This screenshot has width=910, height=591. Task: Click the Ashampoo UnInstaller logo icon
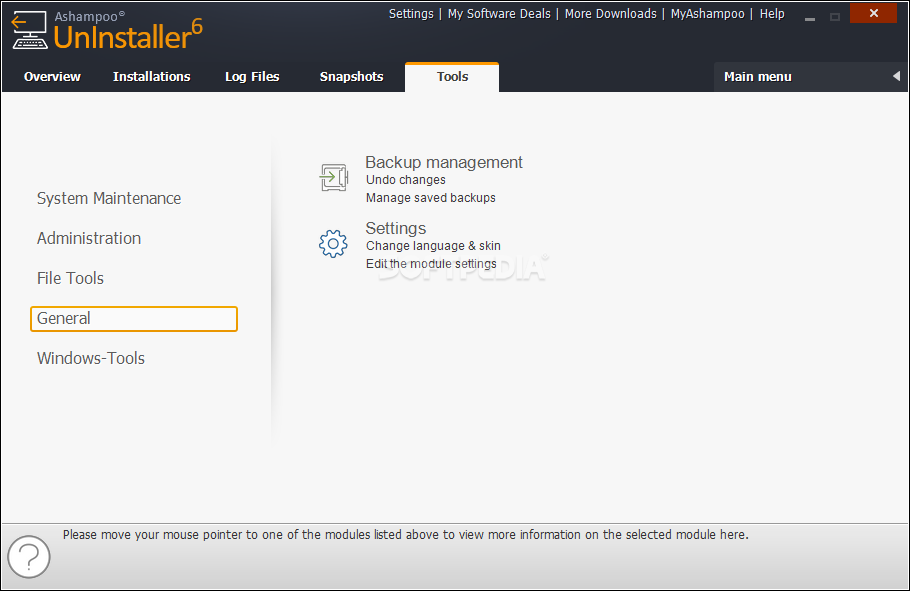30,31
